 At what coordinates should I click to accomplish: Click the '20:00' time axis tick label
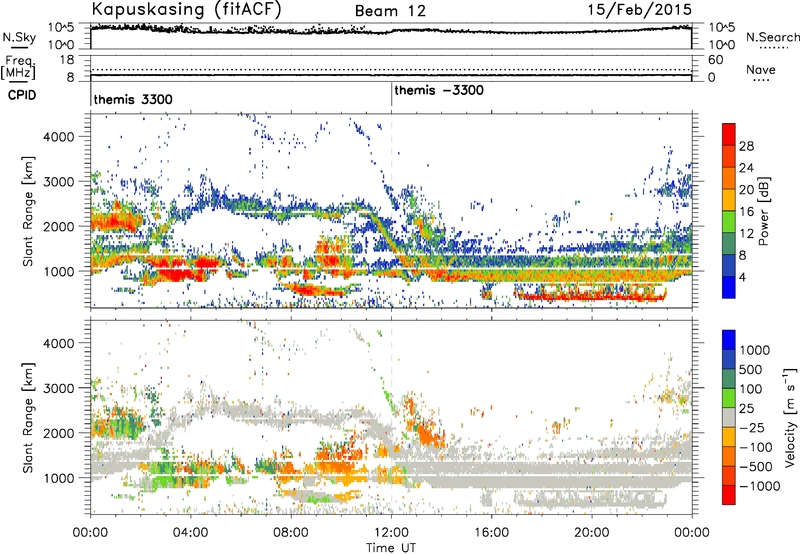592,533
